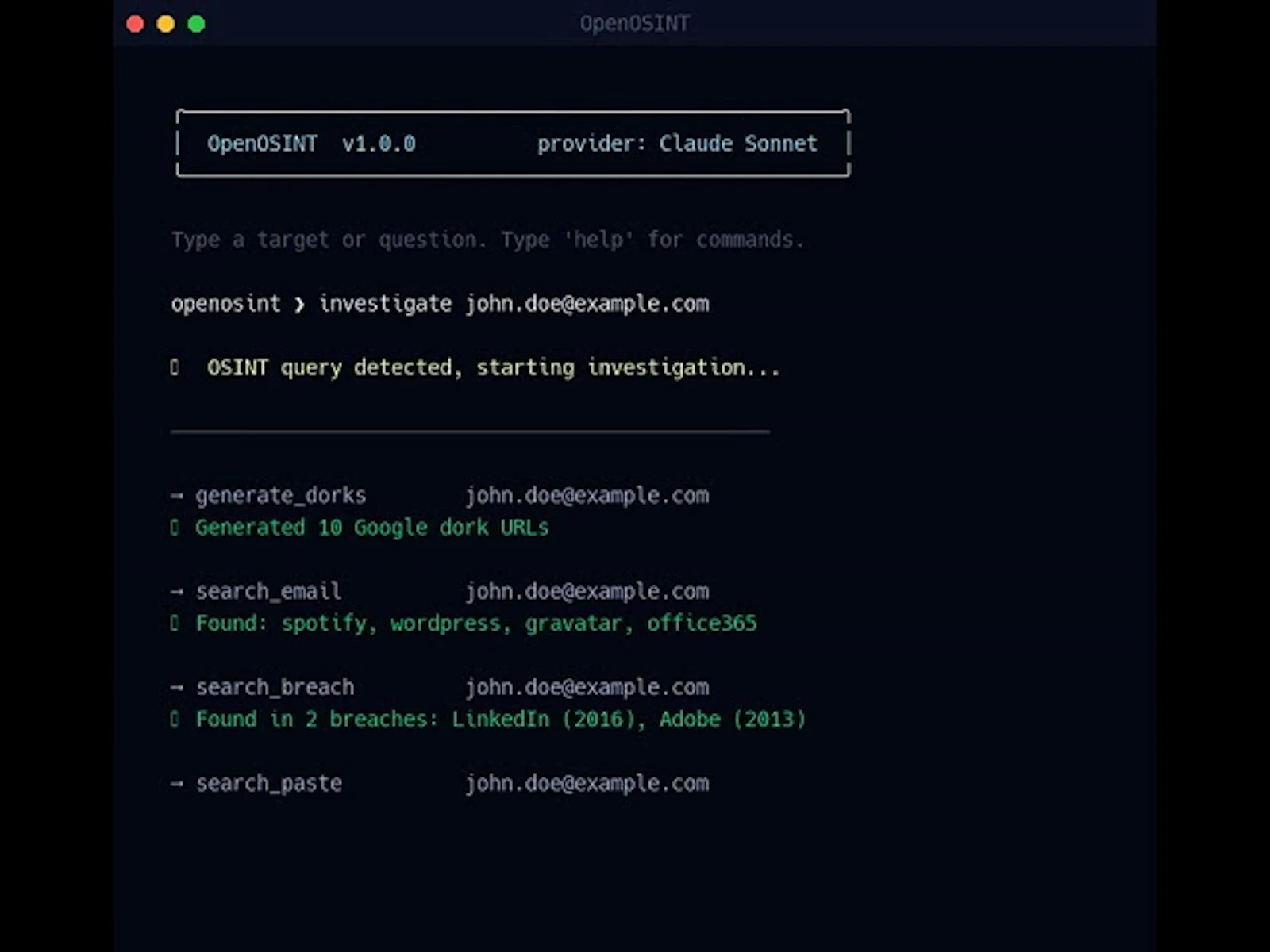Click the arrow before search_paste

(x=177, y=785)
